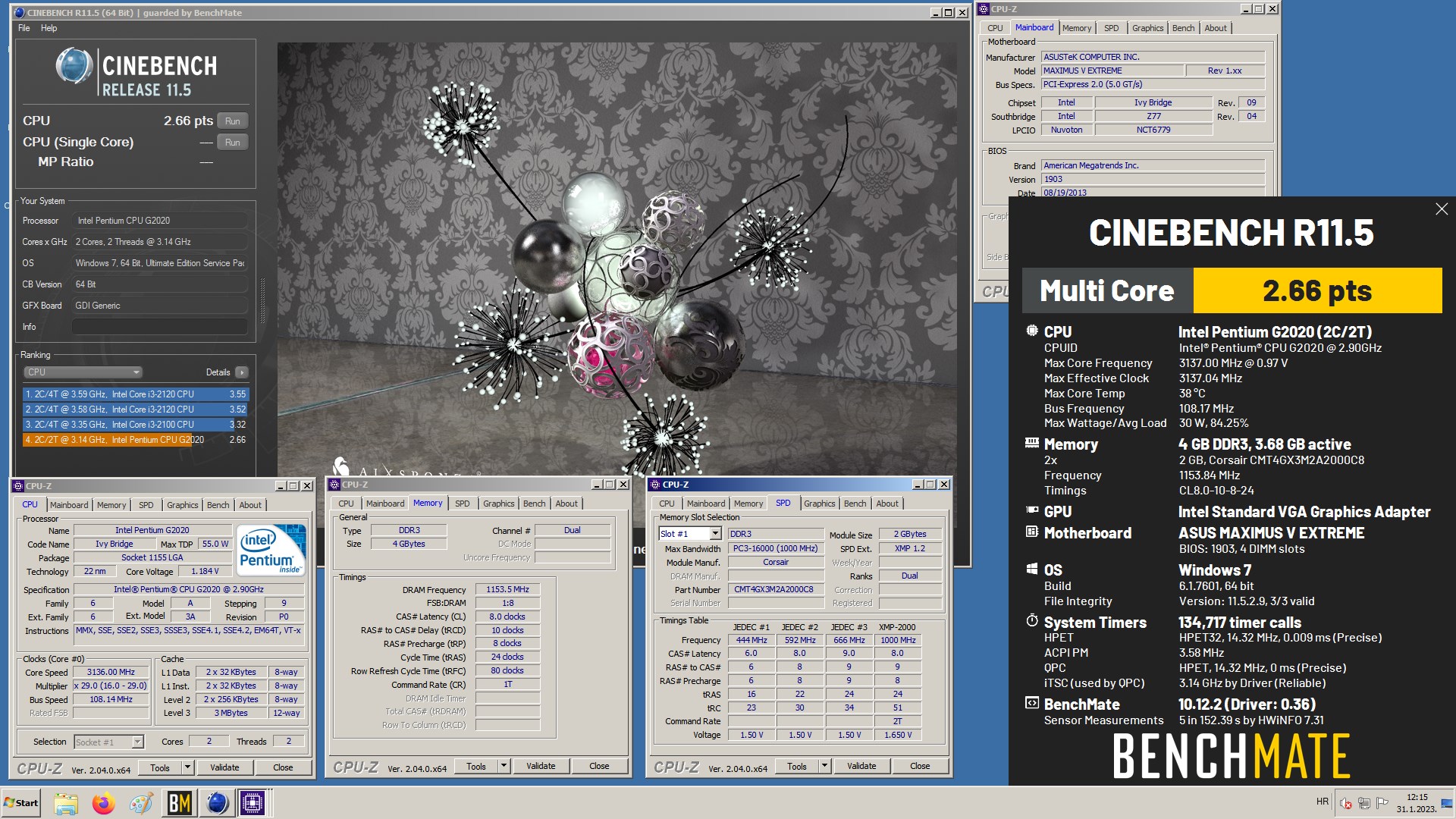Click the Cinebench title bar app icon

click(x=20, y=12)
